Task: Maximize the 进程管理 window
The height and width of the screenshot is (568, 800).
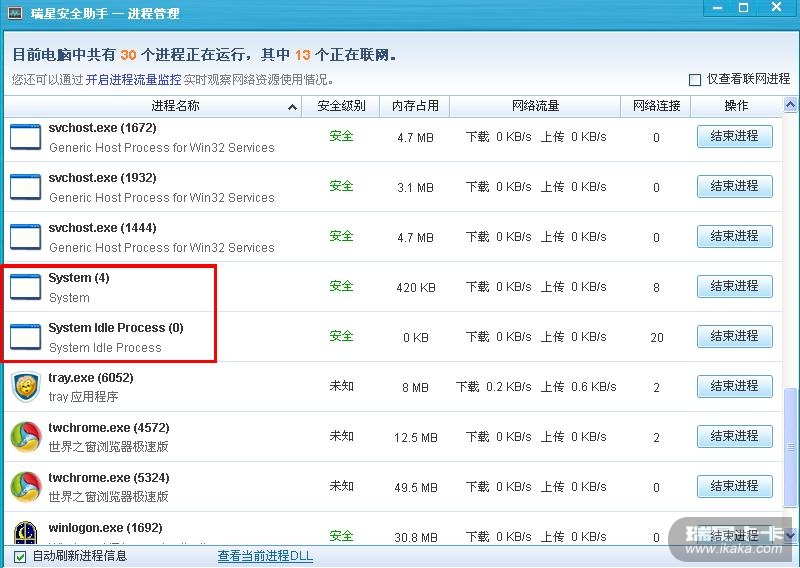Action: tap(744, 8)
